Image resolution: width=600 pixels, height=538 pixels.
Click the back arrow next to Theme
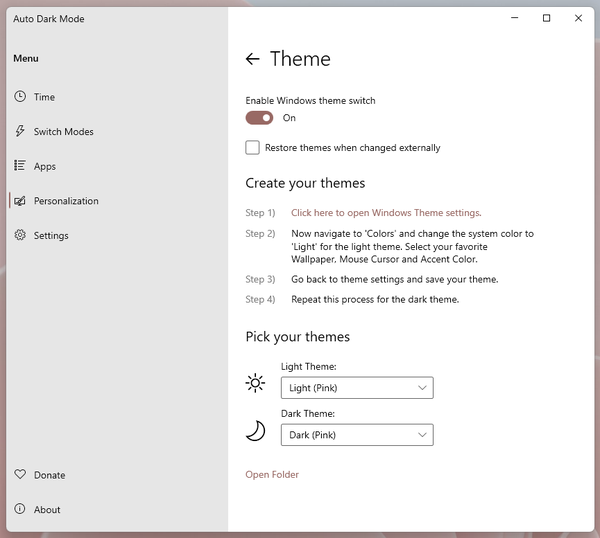coord(252,59)
